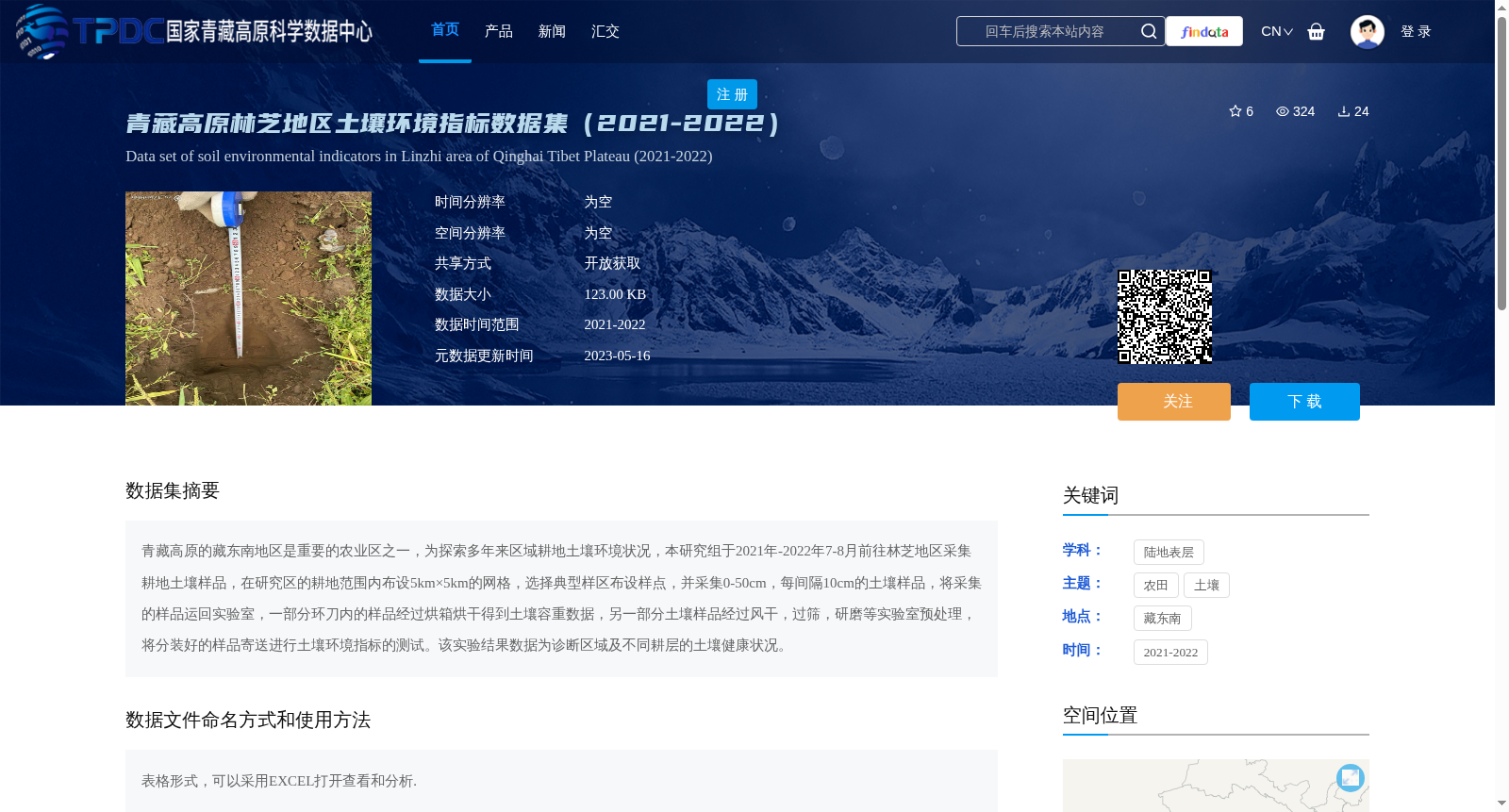
Task: Click the 数据集摘要 section heading
Action: pyautogui.click(x=173, y=490)
